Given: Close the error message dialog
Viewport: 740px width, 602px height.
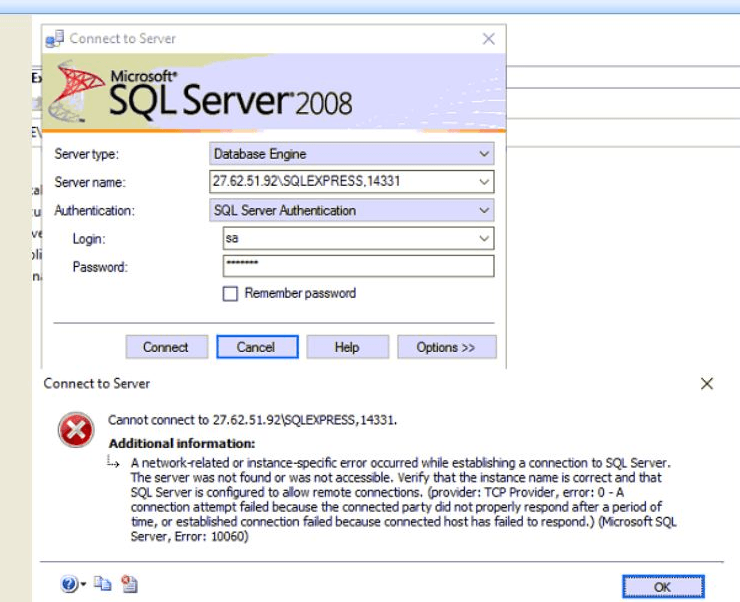Looking at the screenshot, I should (707, 383).
